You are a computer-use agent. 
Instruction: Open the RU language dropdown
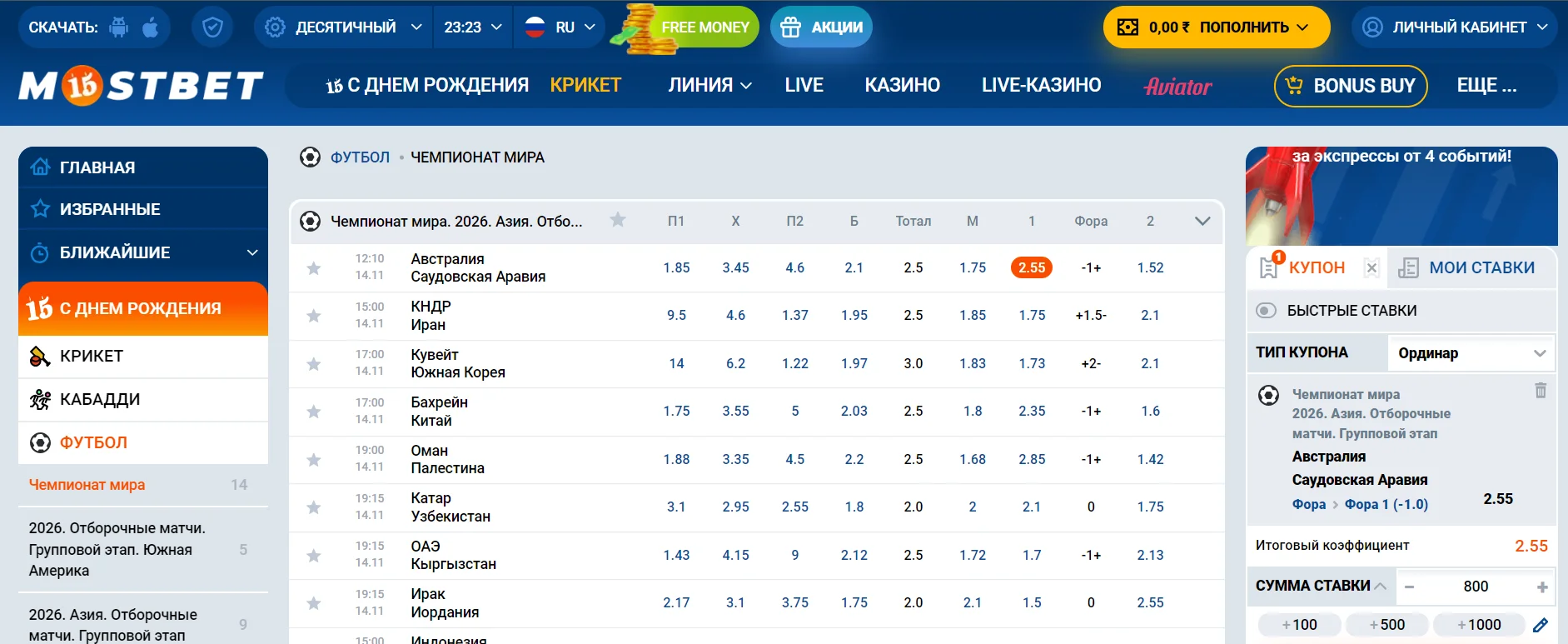560,27
